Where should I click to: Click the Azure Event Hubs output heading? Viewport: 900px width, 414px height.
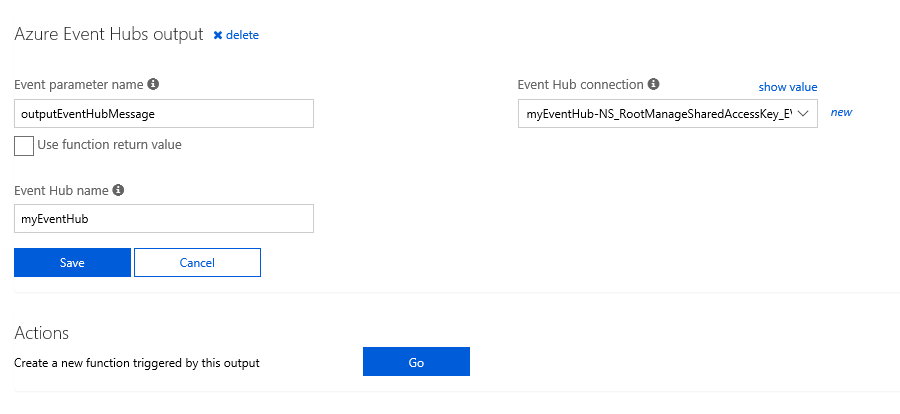[x=109, y=34]
